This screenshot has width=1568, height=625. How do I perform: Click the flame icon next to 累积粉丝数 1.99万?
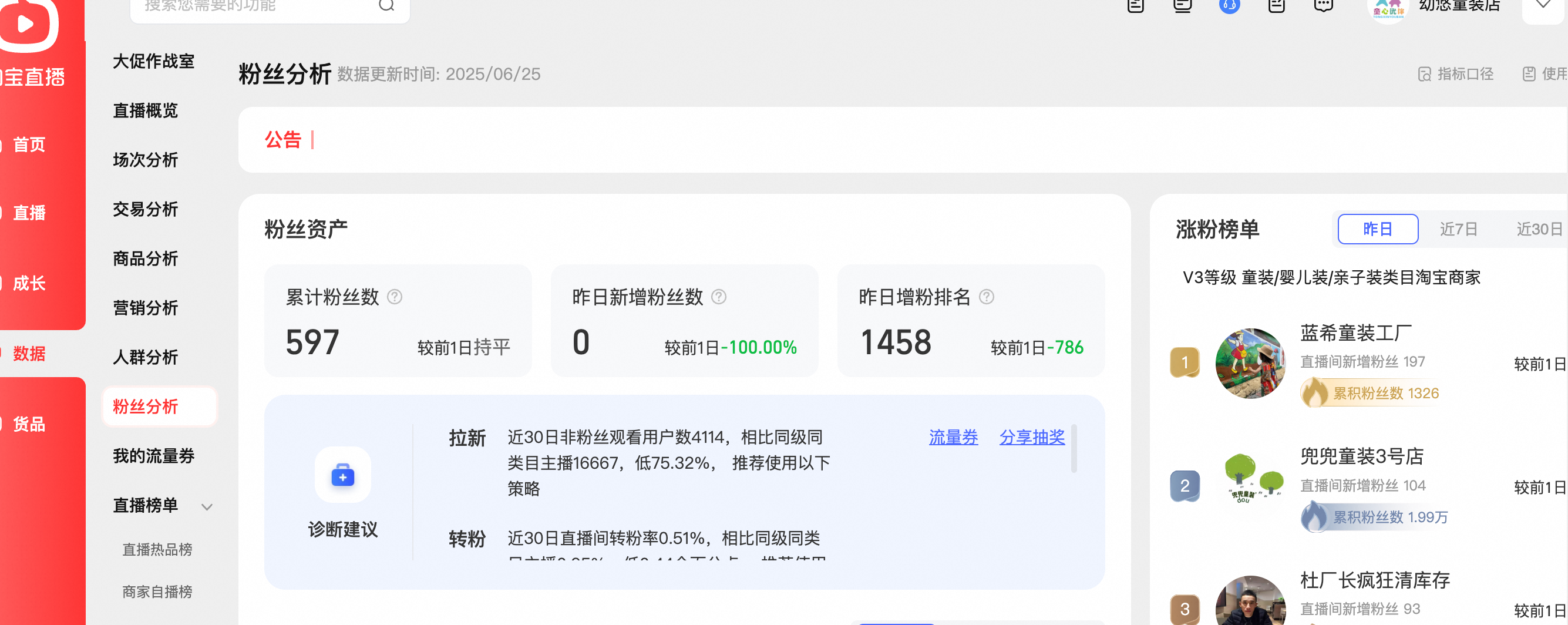coord(1315,516)
